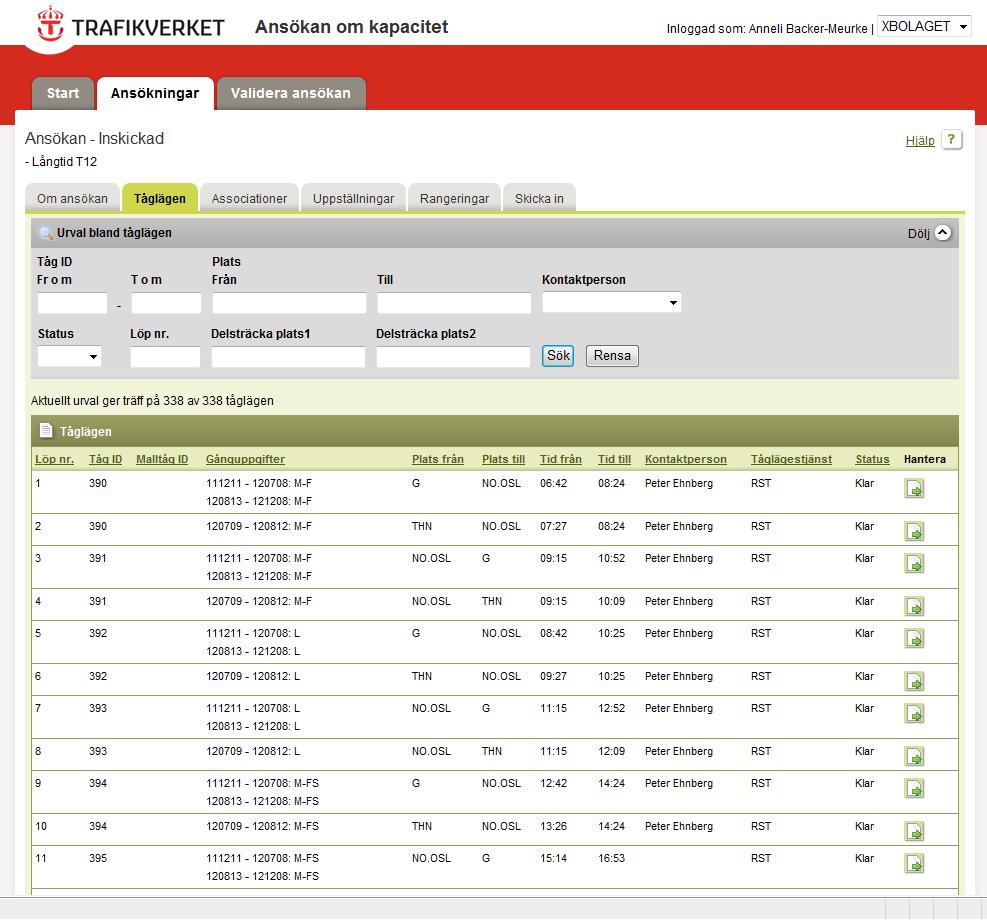Open the Status filter dropdown
This screenshot has height=920, width=987.
tap(69, 357)
